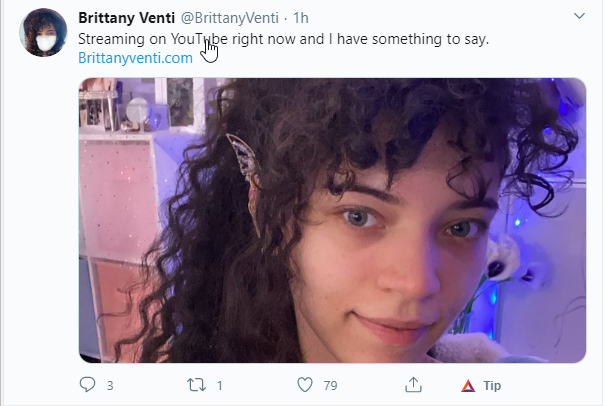The image size is (606, 406).
Task: Expand the tweet options chevron
Action: pos(579,16)
